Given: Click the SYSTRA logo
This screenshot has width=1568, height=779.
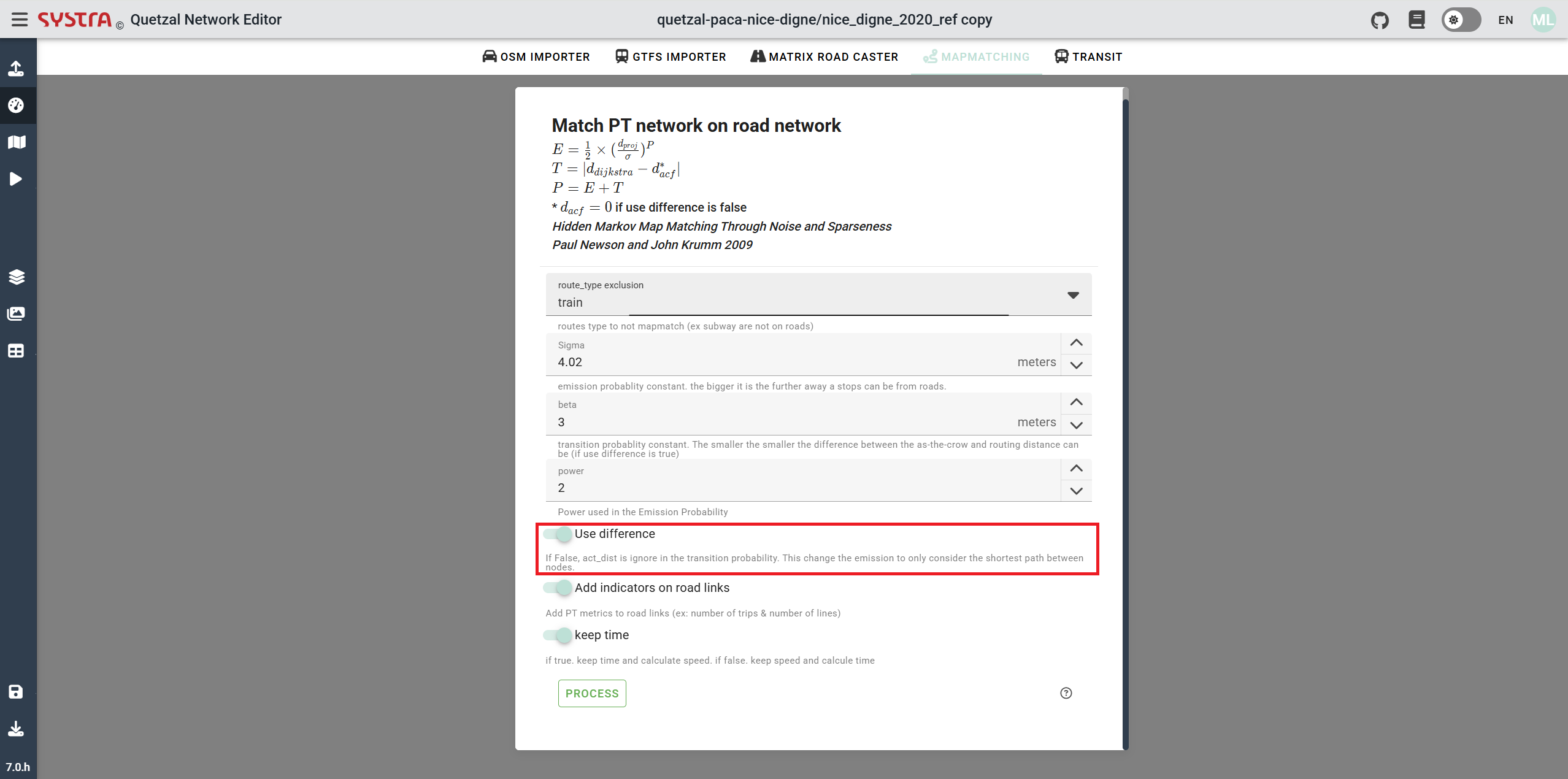Looking at the screenshot, I should tap(75, 20).
